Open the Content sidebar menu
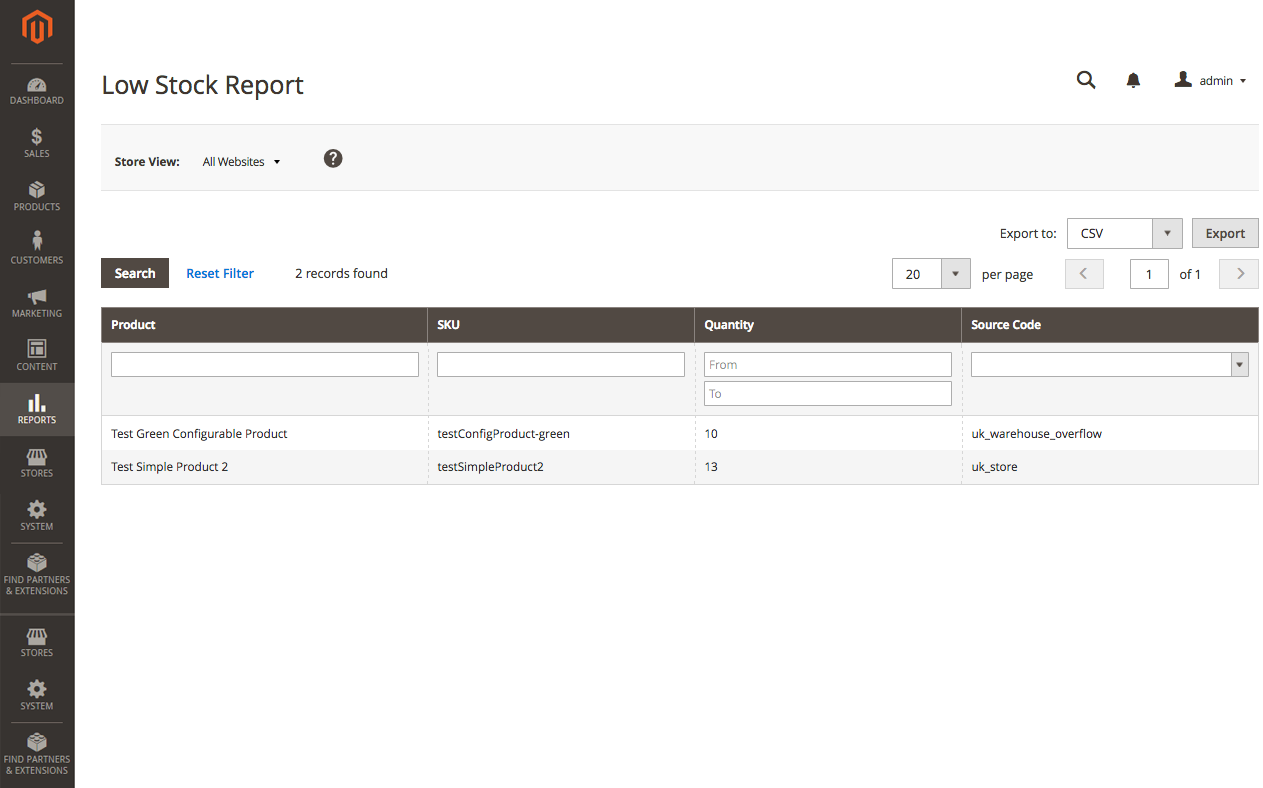The width and height of the screenshot is (1263, 788). (37, 356)
